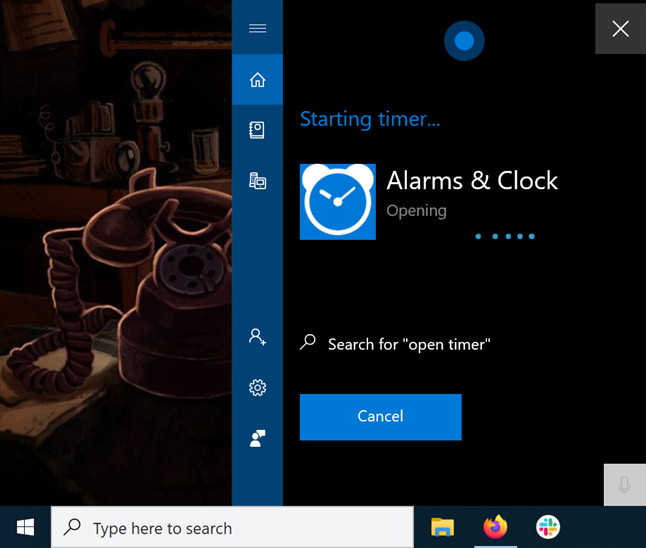
Task: Close the Cortana panel
Action: tap(620, 29)
